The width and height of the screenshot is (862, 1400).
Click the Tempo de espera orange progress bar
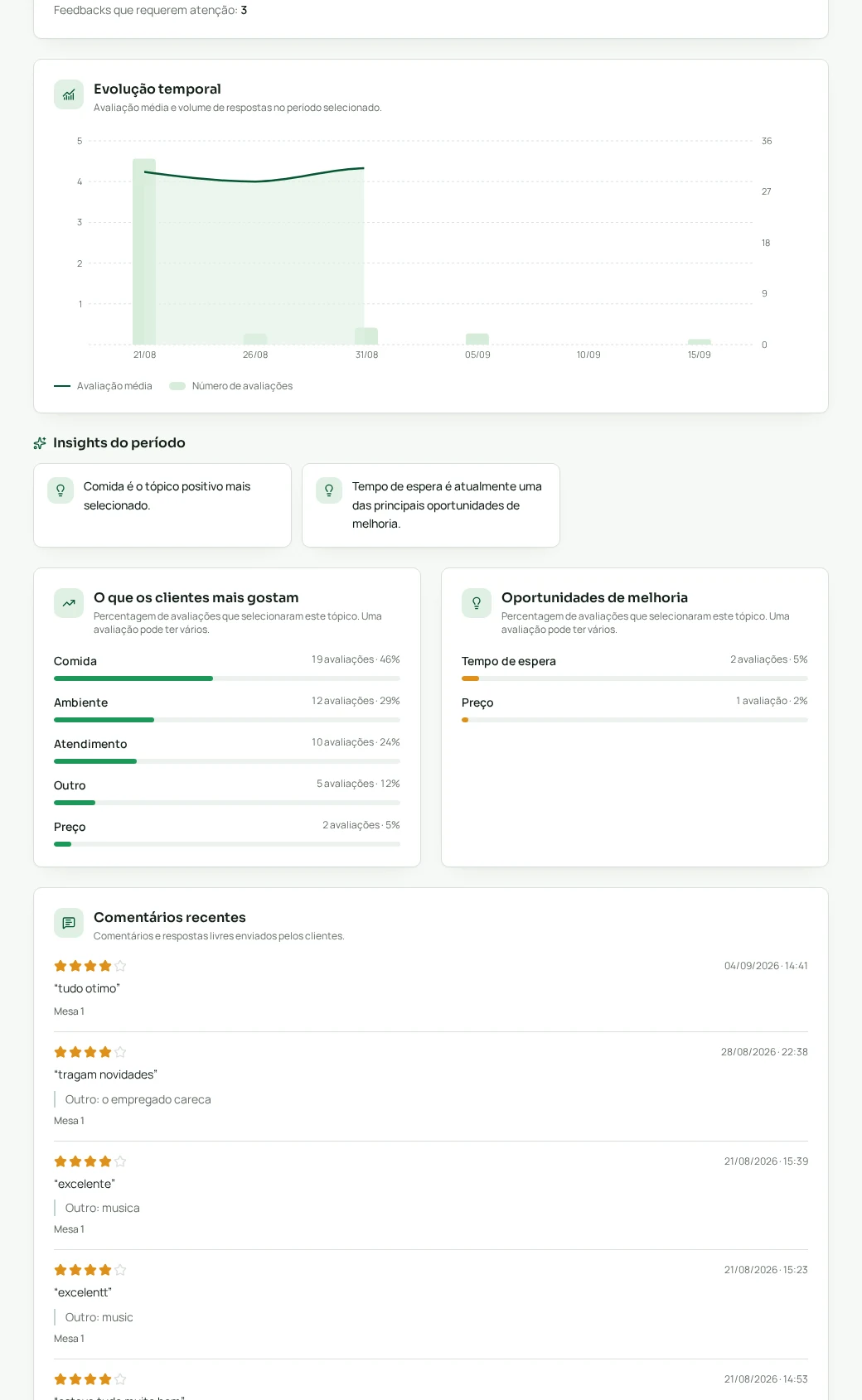pyautogui.click(x=635, y=678)
